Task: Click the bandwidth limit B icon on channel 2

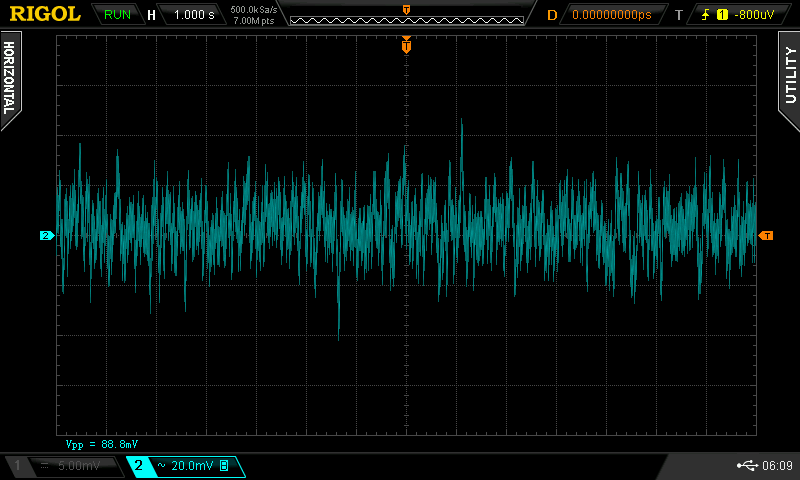Action: [224, 465]
